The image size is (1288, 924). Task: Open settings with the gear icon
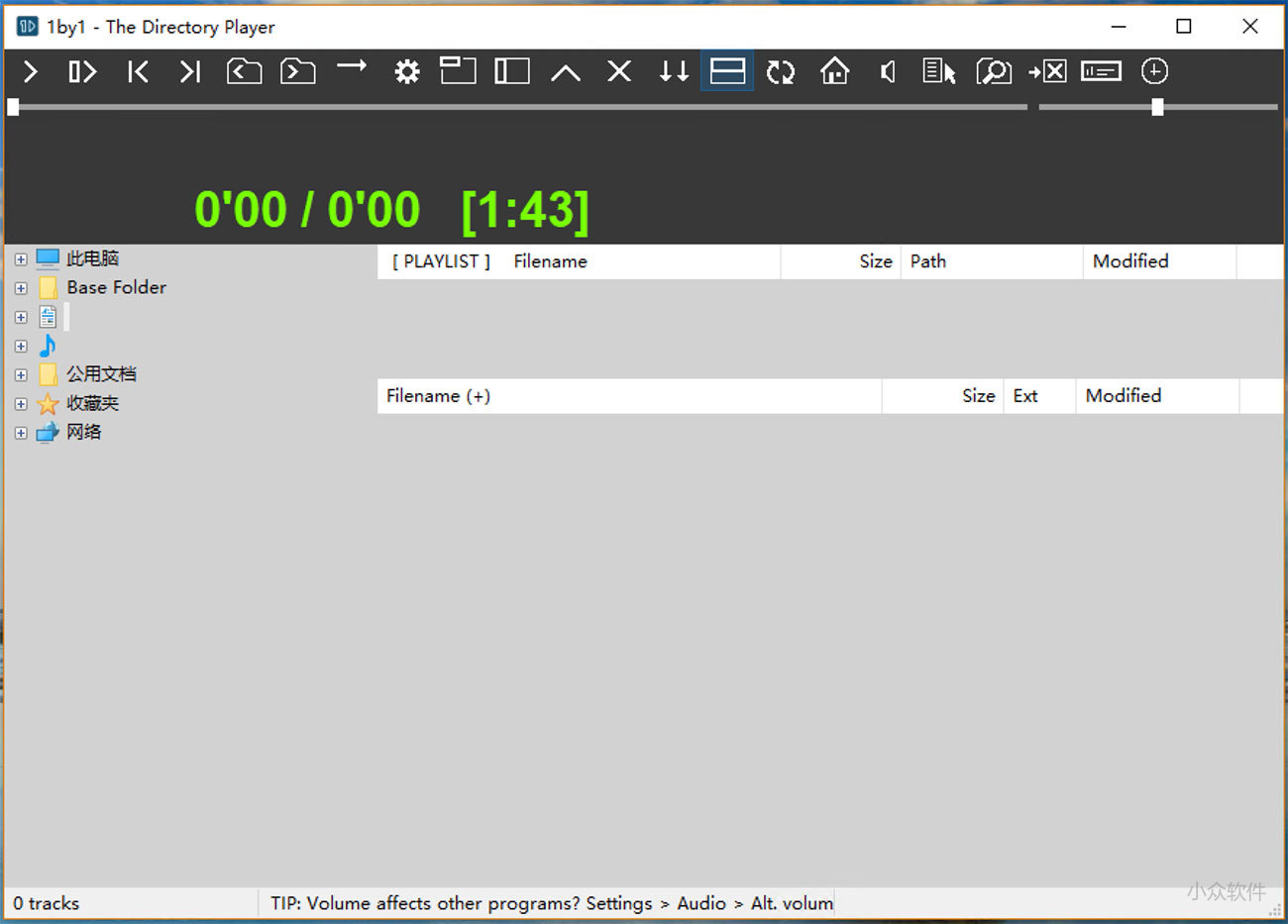click(406, 71)
